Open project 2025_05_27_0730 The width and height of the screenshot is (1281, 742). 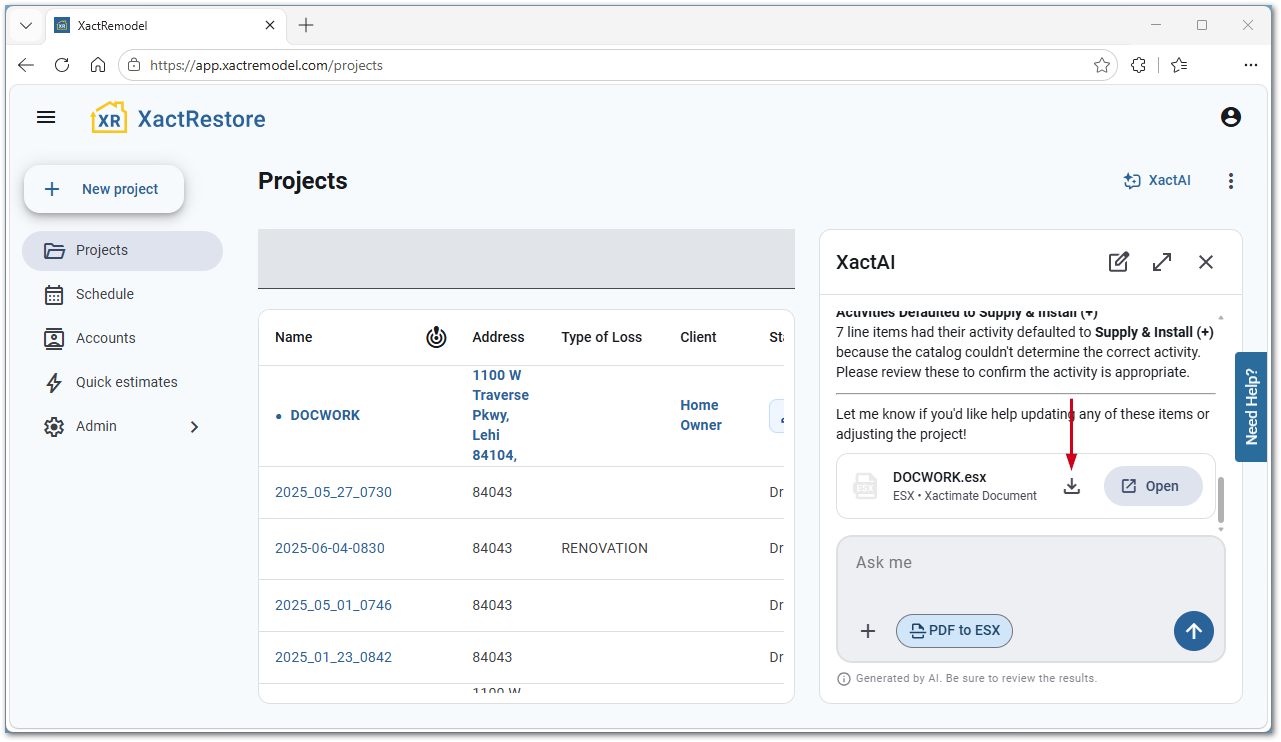click(x=333, y=492)
